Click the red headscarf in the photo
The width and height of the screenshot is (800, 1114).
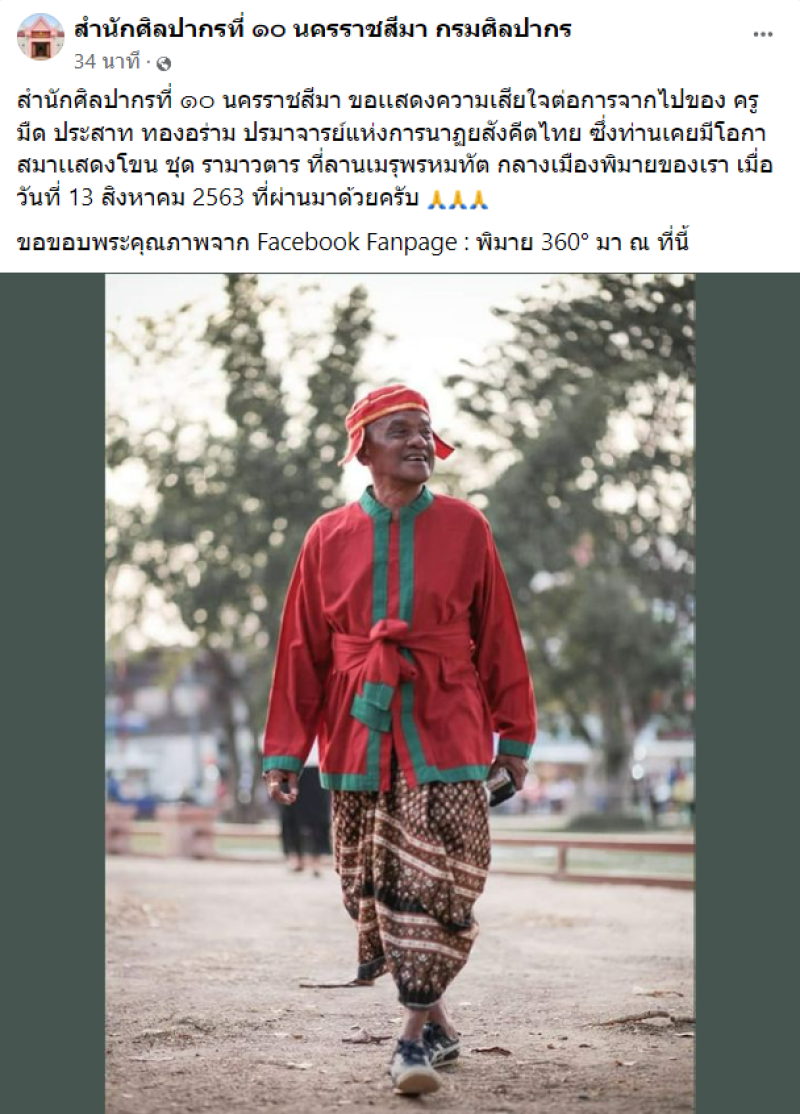393,418
